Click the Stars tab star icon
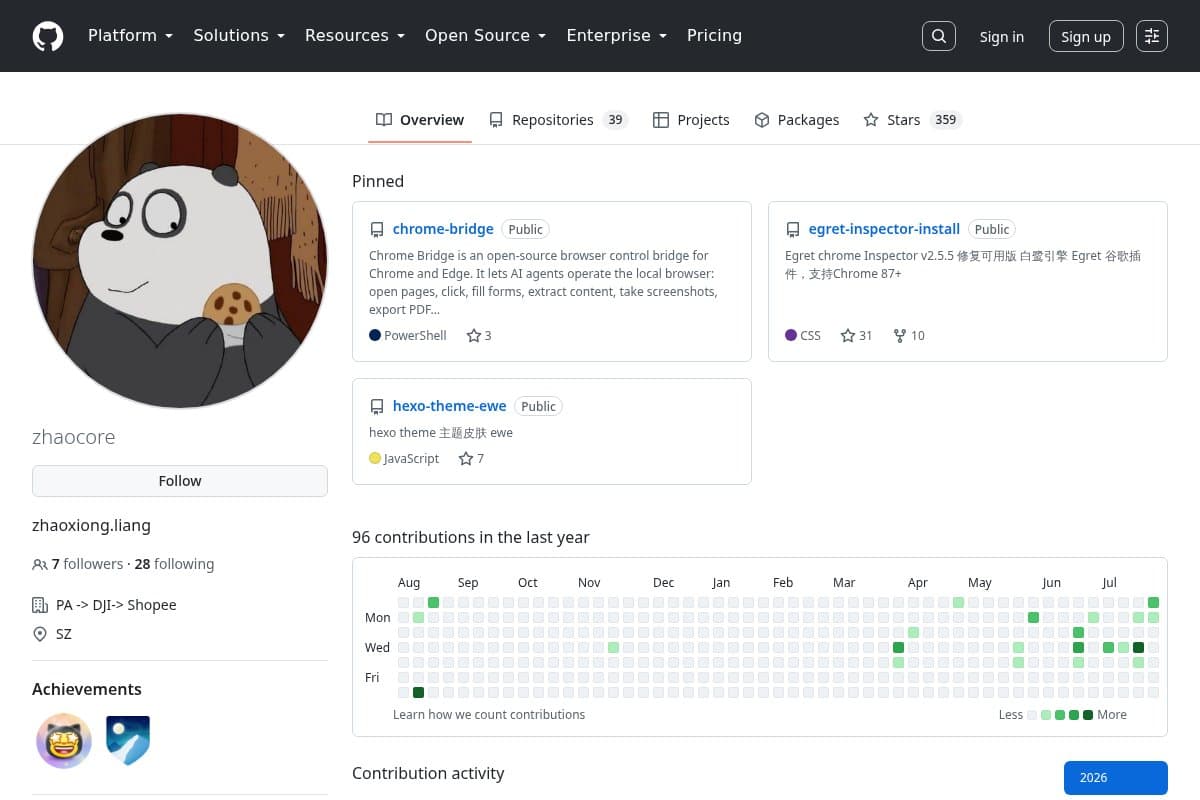 (x=872, y=120)
